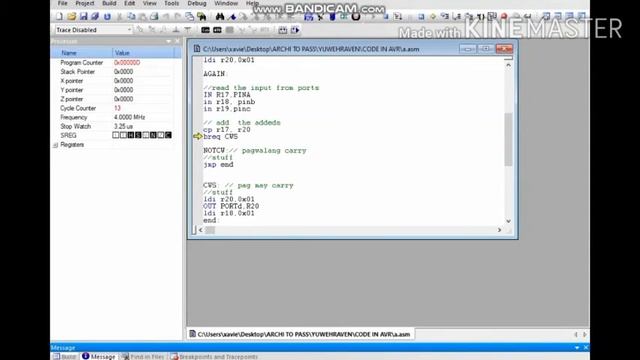Open the Project menu
This screenshot has height=360, width=640.
pyautogui.click(x=84, y=3)
